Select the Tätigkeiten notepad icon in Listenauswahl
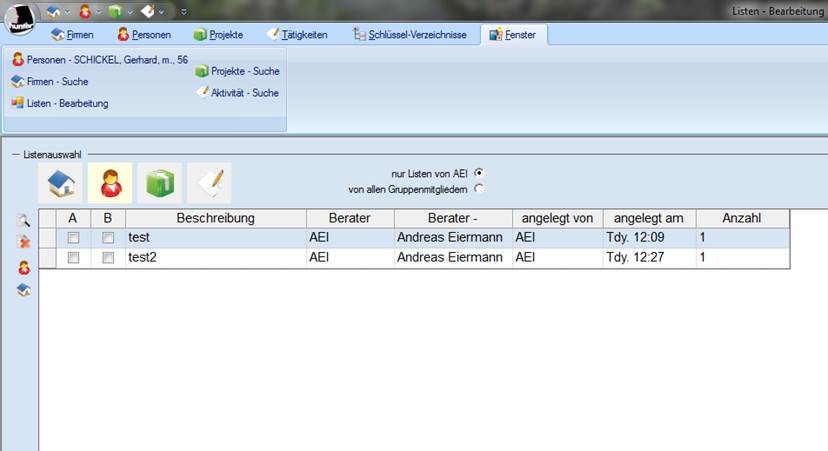Image resolution: width=828 pixels, height=451 pixels. pos(209,183)
